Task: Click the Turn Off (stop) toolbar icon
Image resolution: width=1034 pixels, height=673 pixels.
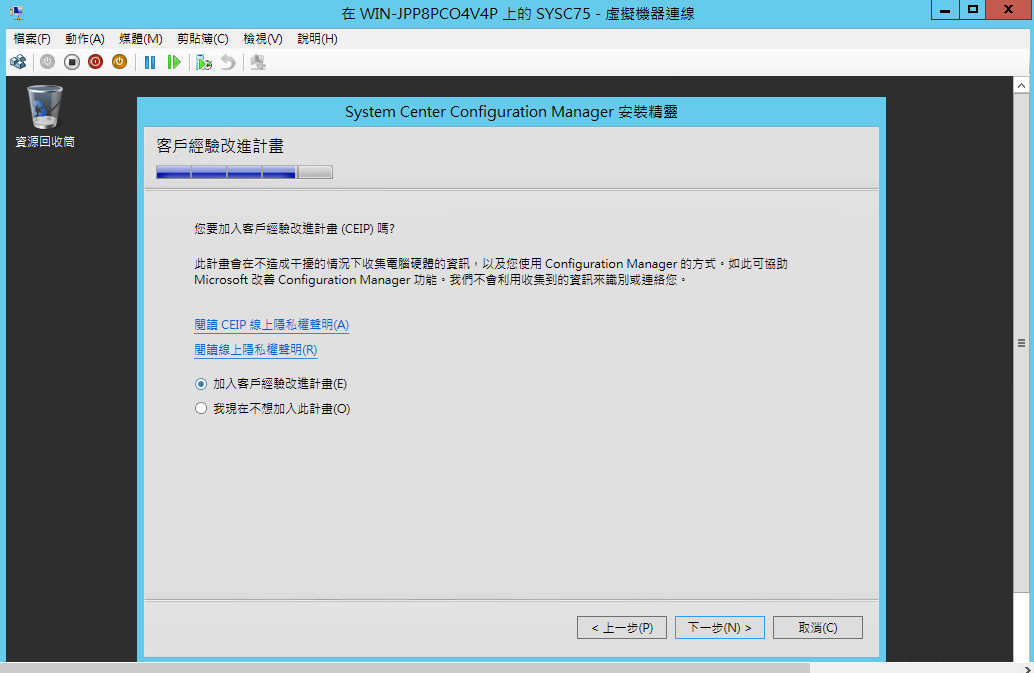Action: click(72, 63)
